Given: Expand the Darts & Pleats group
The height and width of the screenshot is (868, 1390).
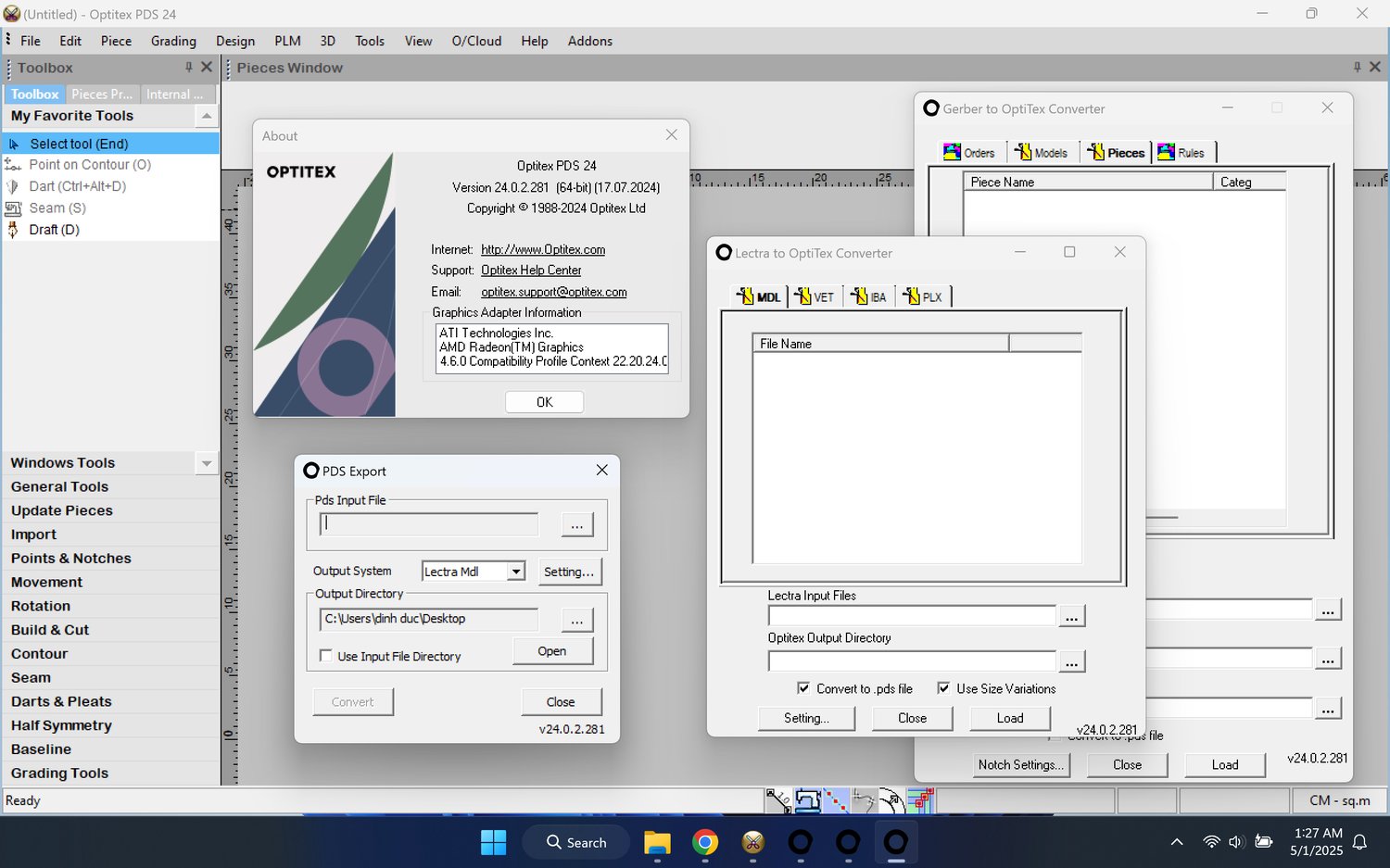Looking at the screenshot, I should [x=110, y=701].
